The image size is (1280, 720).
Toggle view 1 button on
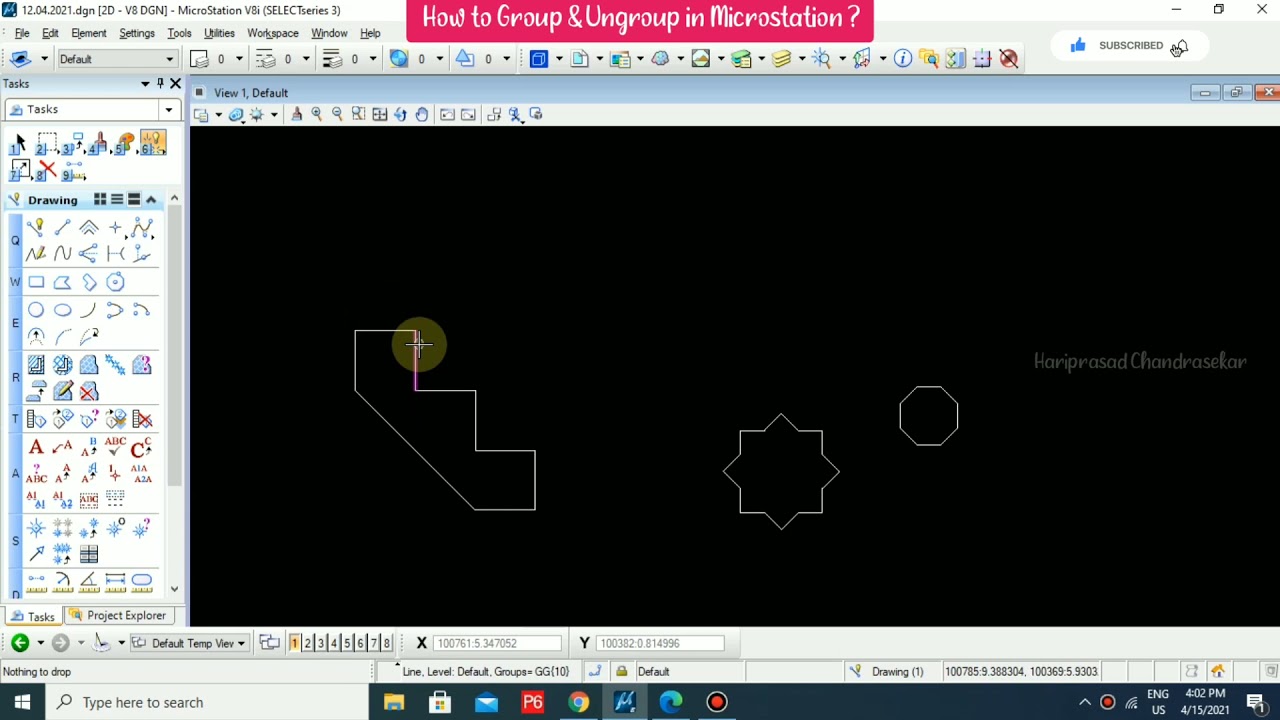click(294, 643)
